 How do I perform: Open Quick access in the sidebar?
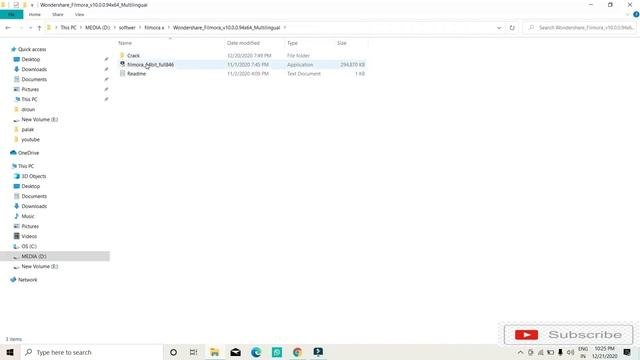tap(32, 49)
